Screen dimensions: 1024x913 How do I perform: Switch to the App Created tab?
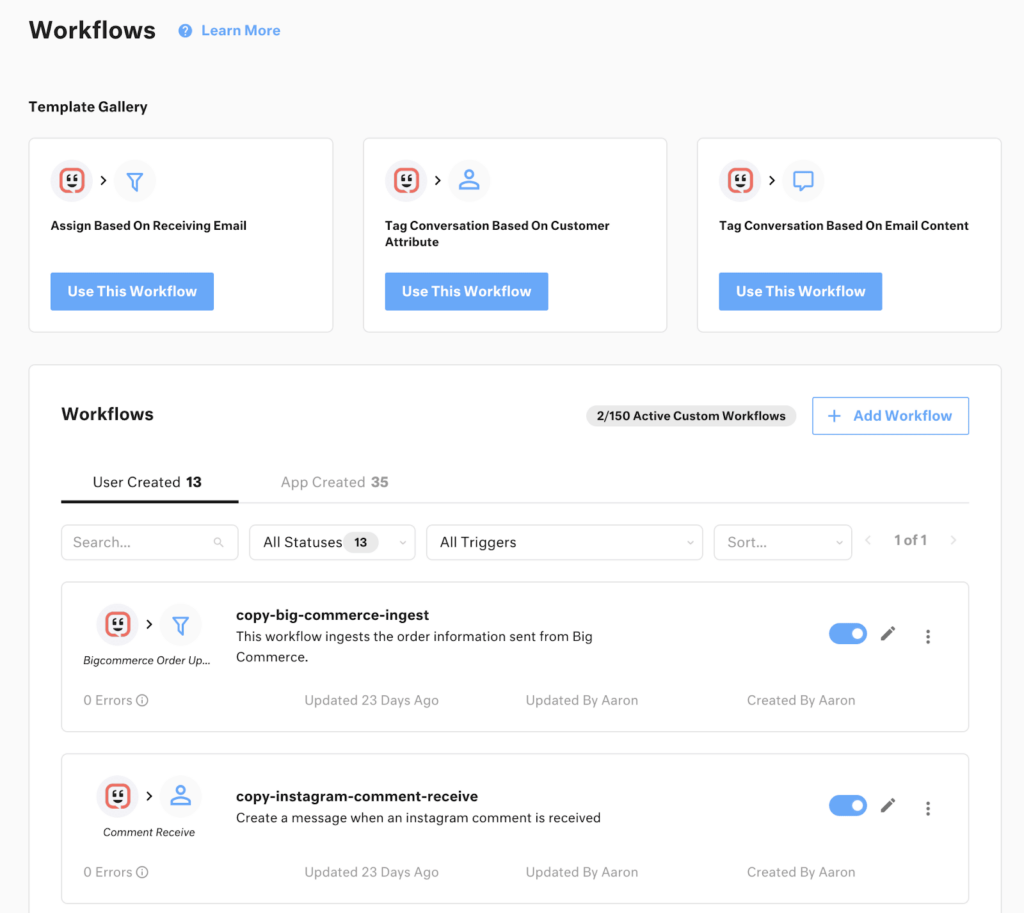(334, 482)
